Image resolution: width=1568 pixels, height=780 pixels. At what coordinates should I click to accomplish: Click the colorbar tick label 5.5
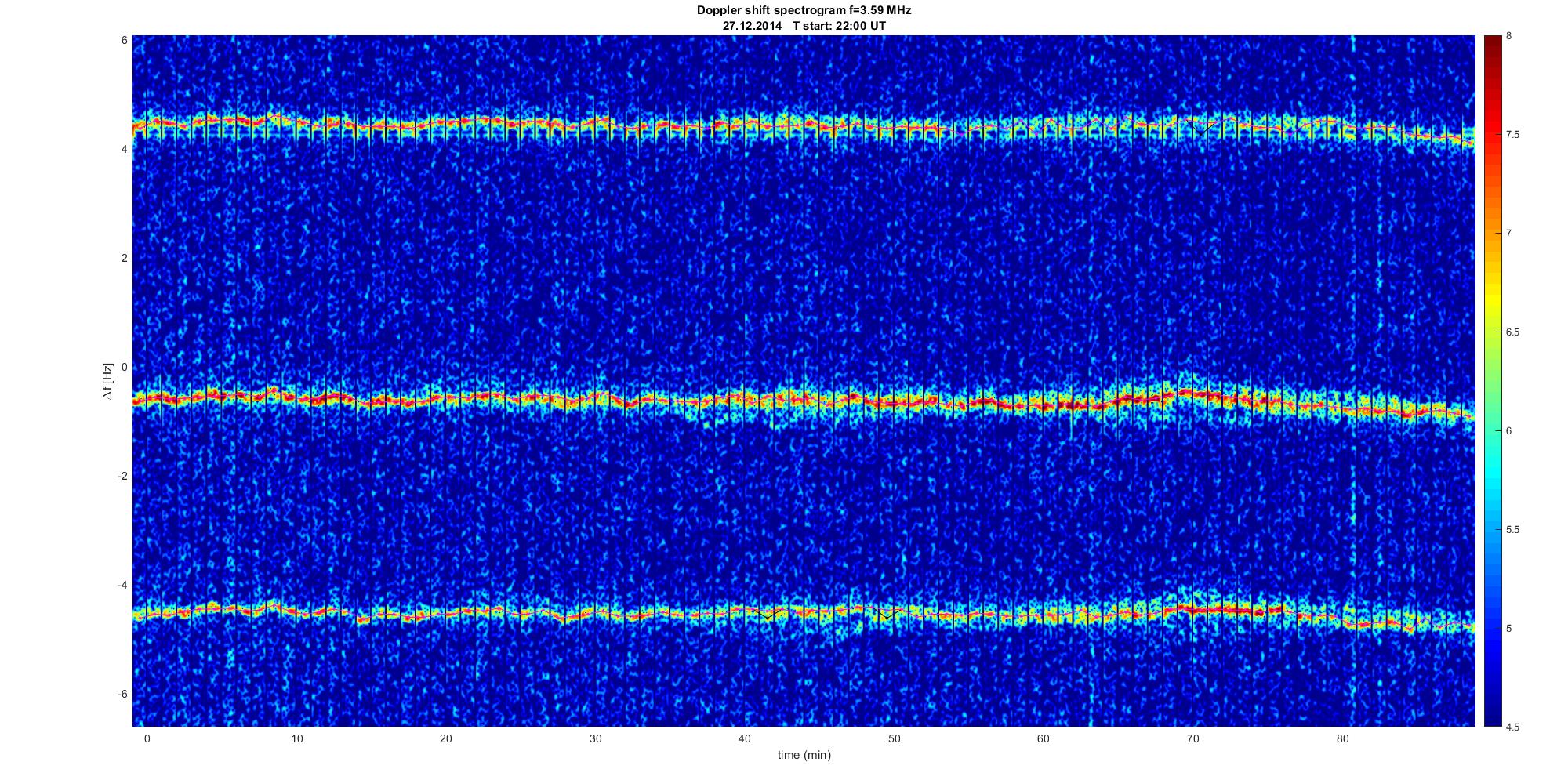1512,530
